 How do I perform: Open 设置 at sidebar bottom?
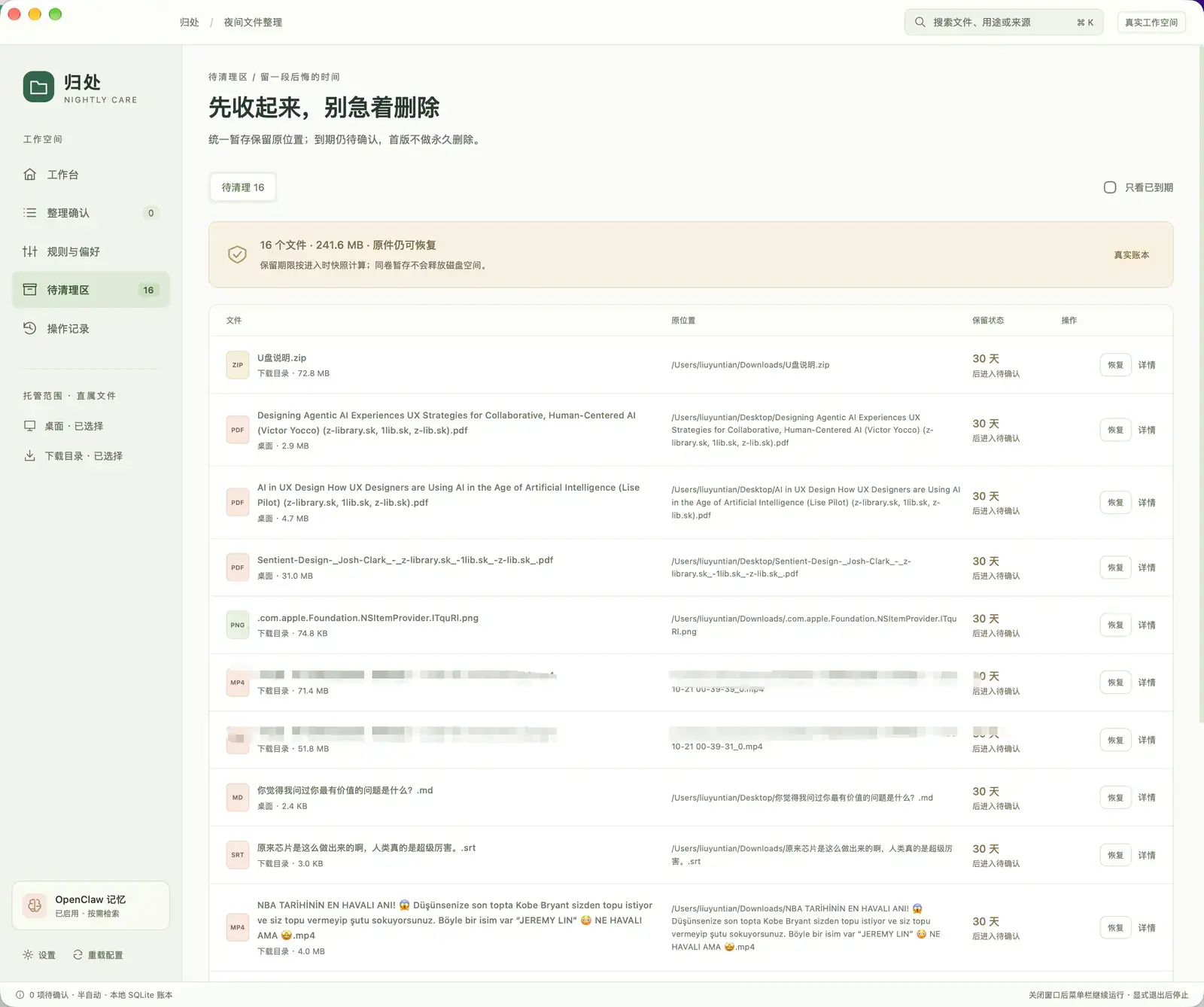tap(39, 955)
